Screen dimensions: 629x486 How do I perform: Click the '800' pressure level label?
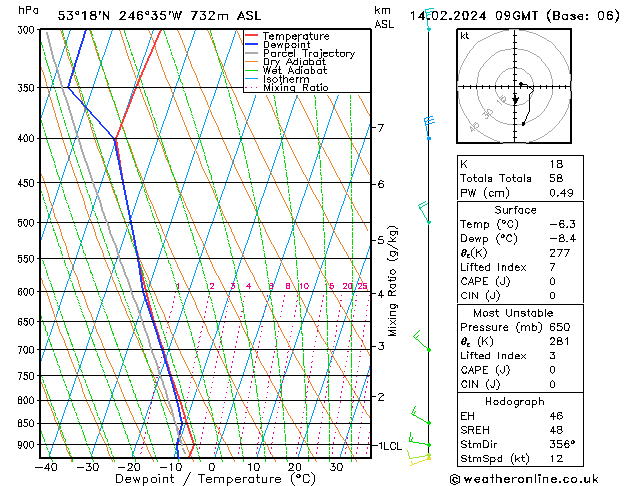pyautogui.click(x=28, y=401)
